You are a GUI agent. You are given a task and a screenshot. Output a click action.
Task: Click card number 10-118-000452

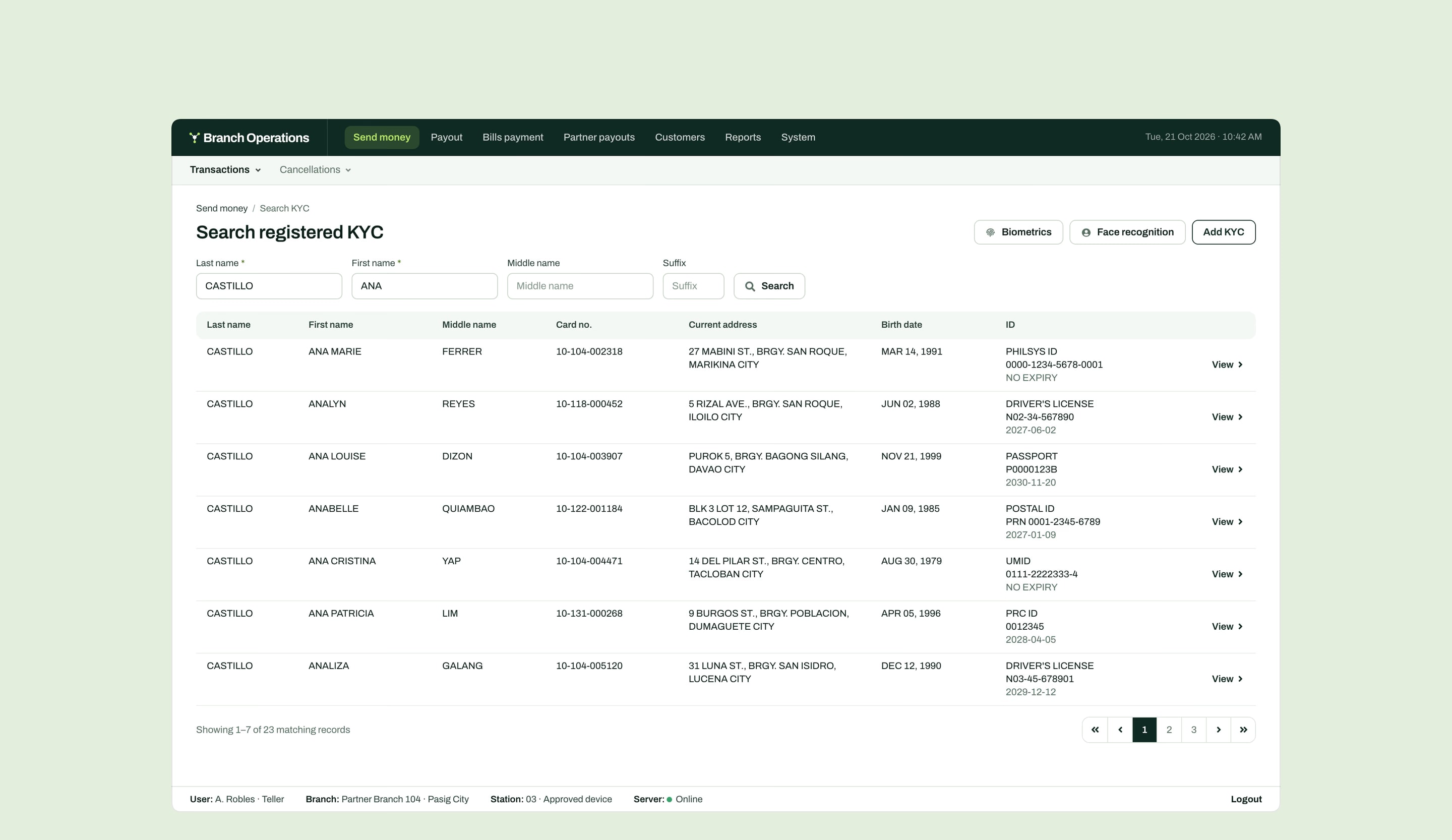point(589,404)
